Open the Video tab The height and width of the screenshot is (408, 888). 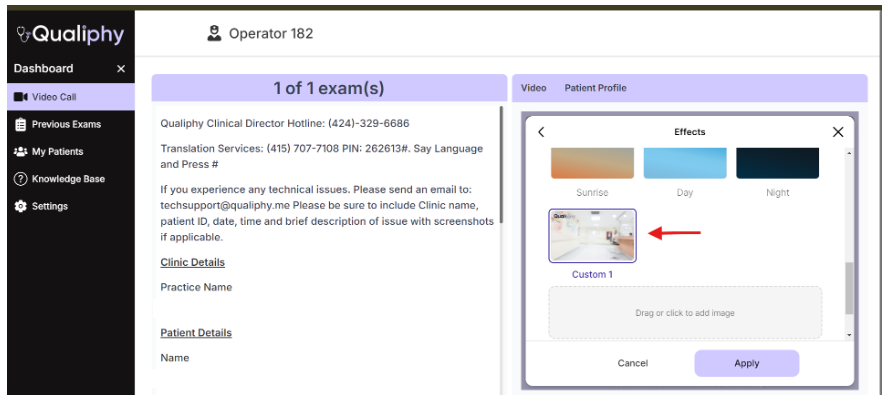tap(534, 88)
